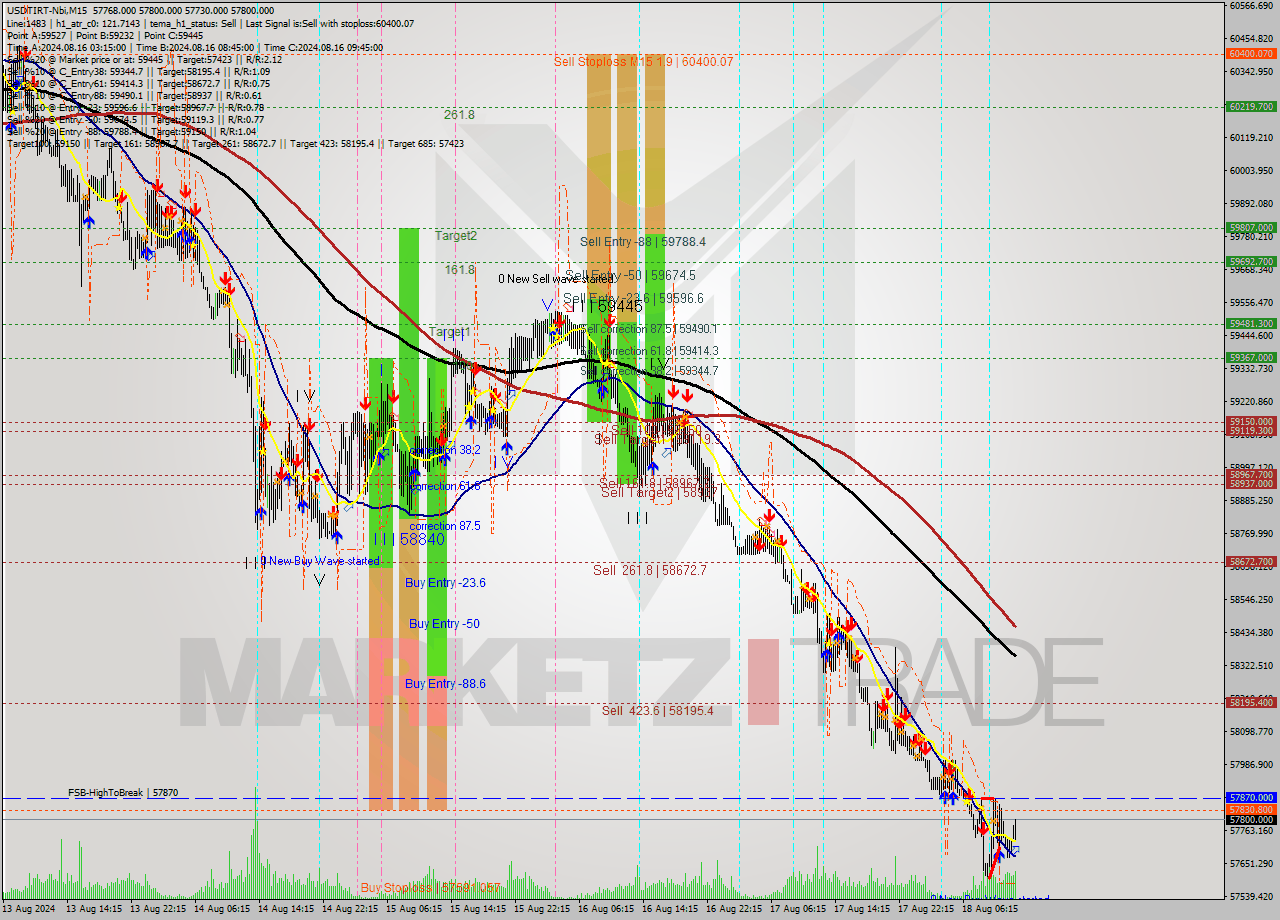The image size is (1280, 920).
Task: Select the red 59150.000 price tag
Action: click(x=1250, y=421)
